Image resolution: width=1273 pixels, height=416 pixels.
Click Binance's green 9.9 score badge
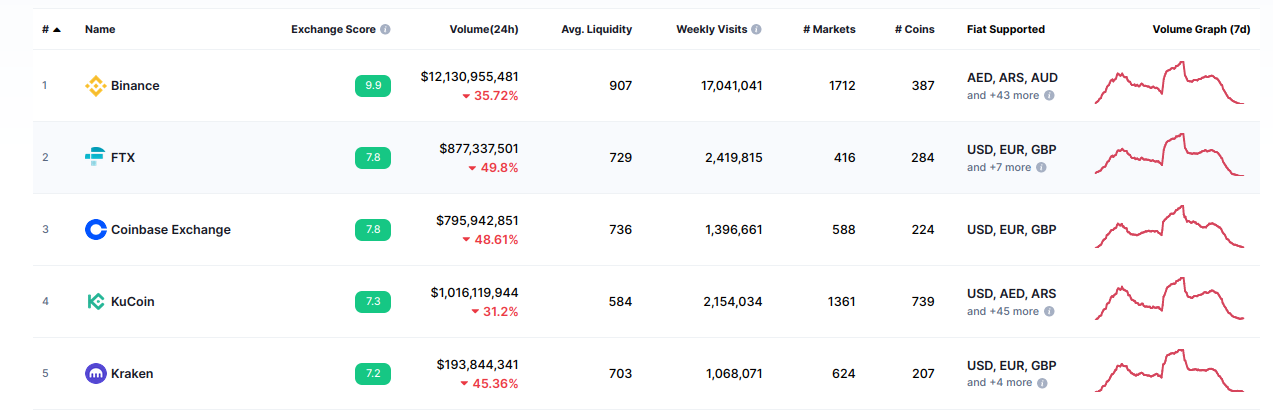click(373, 86)
